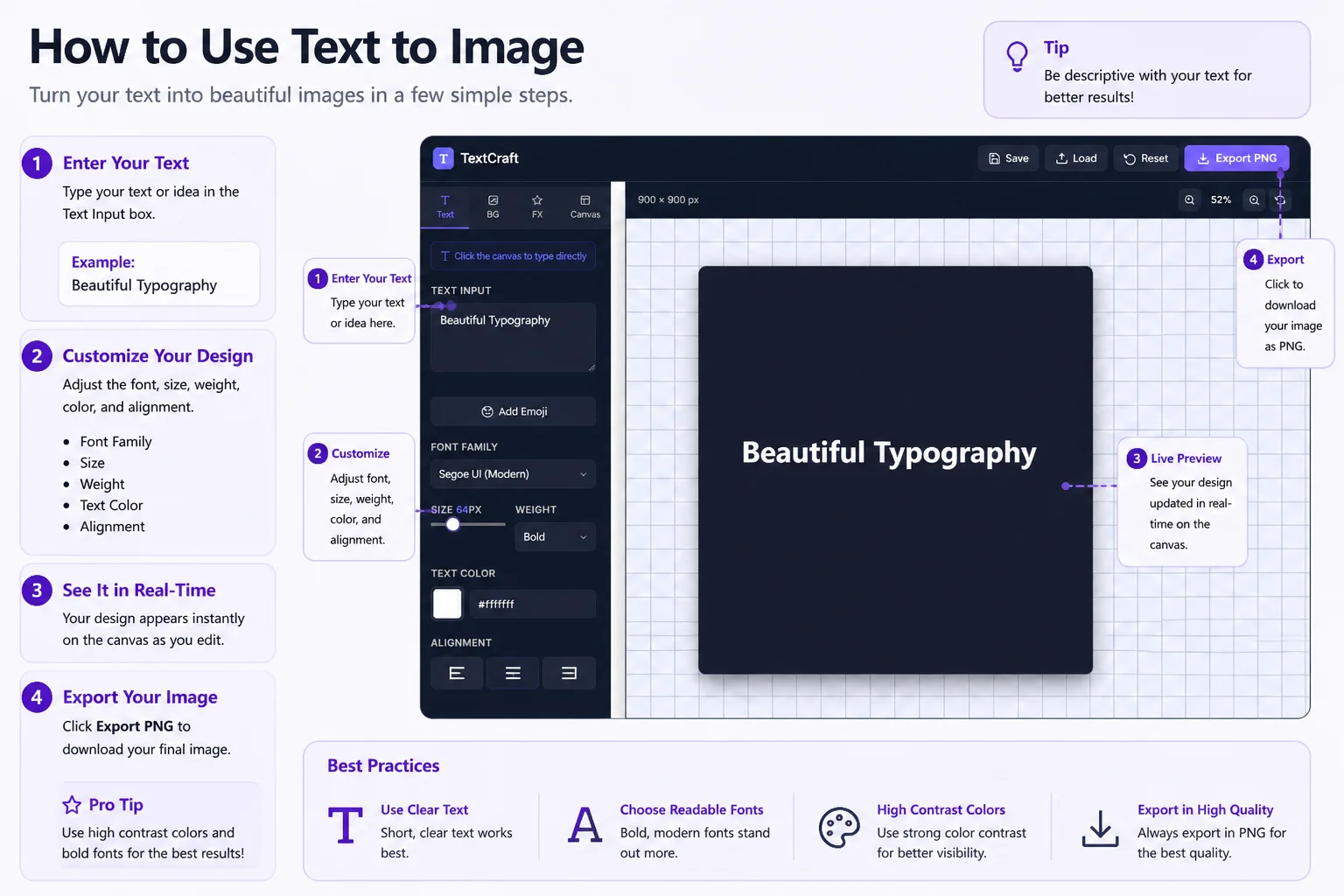The image size is (1344, 896).
Task: Open the BG tab
Action: [493, 206]
